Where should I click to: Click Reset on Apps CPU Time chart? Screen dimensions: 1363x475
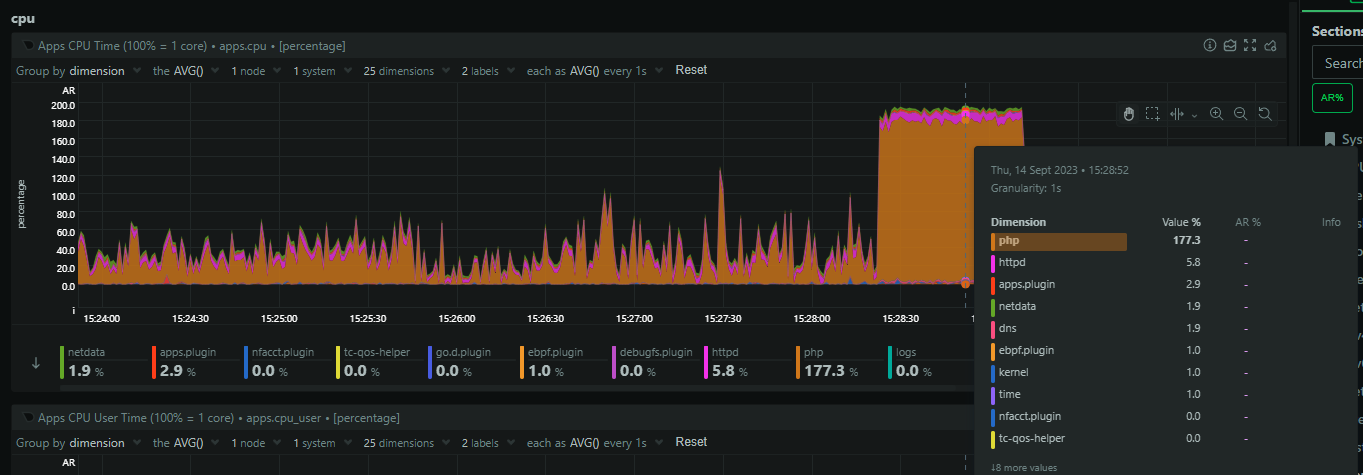click(691, 70)
